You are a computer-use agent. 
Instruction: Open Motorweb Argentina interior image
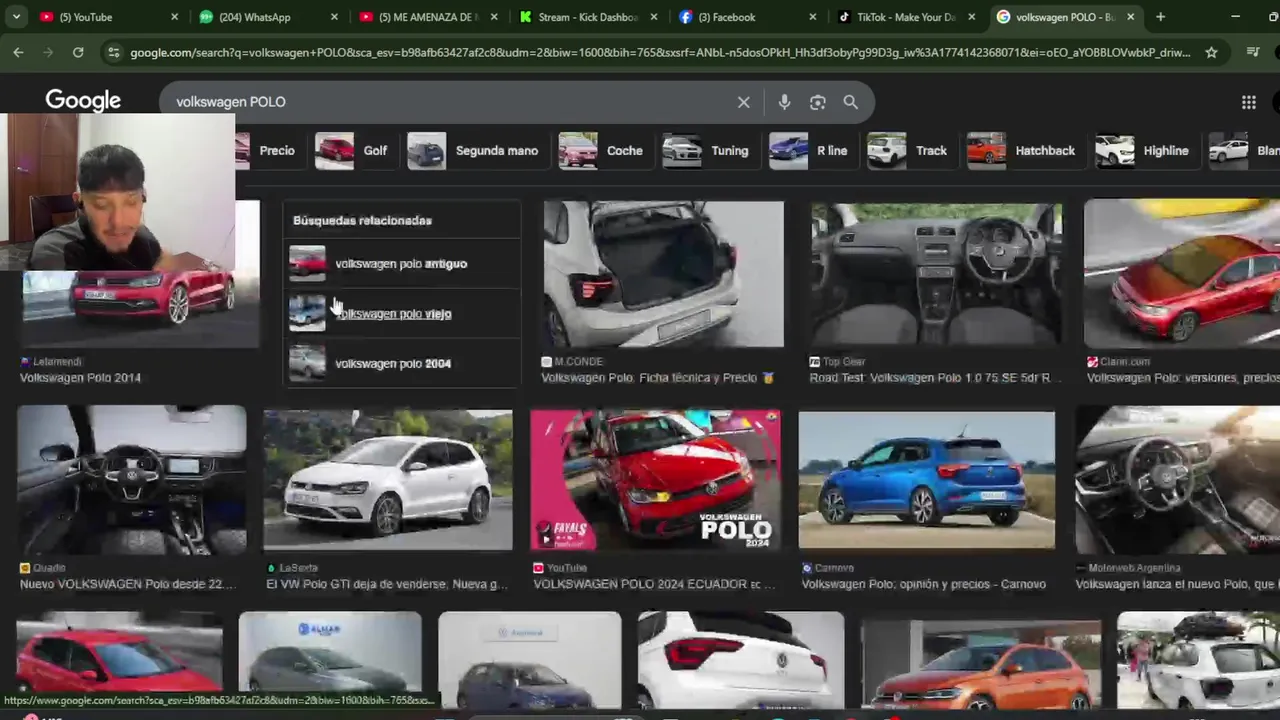tap(1178, 480)
